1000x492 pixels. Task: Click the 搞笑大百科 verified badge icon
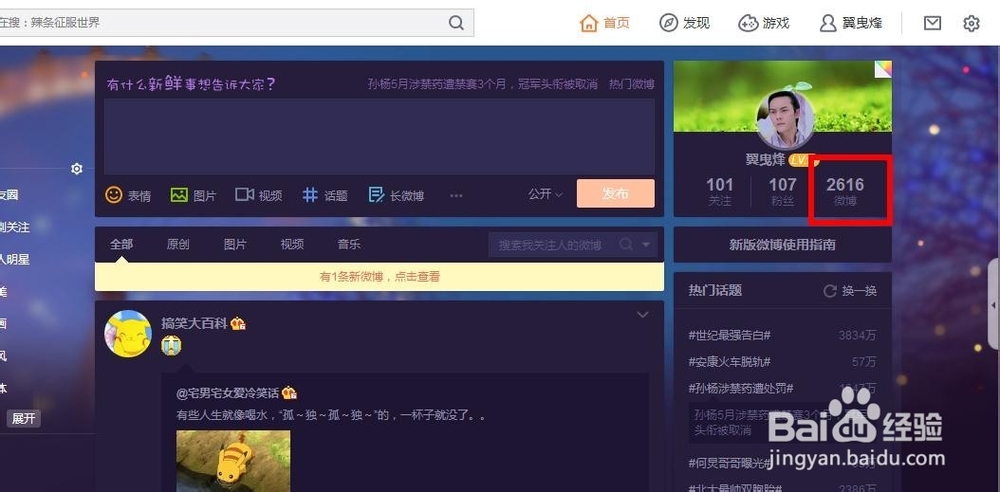[x=238, y=324]
